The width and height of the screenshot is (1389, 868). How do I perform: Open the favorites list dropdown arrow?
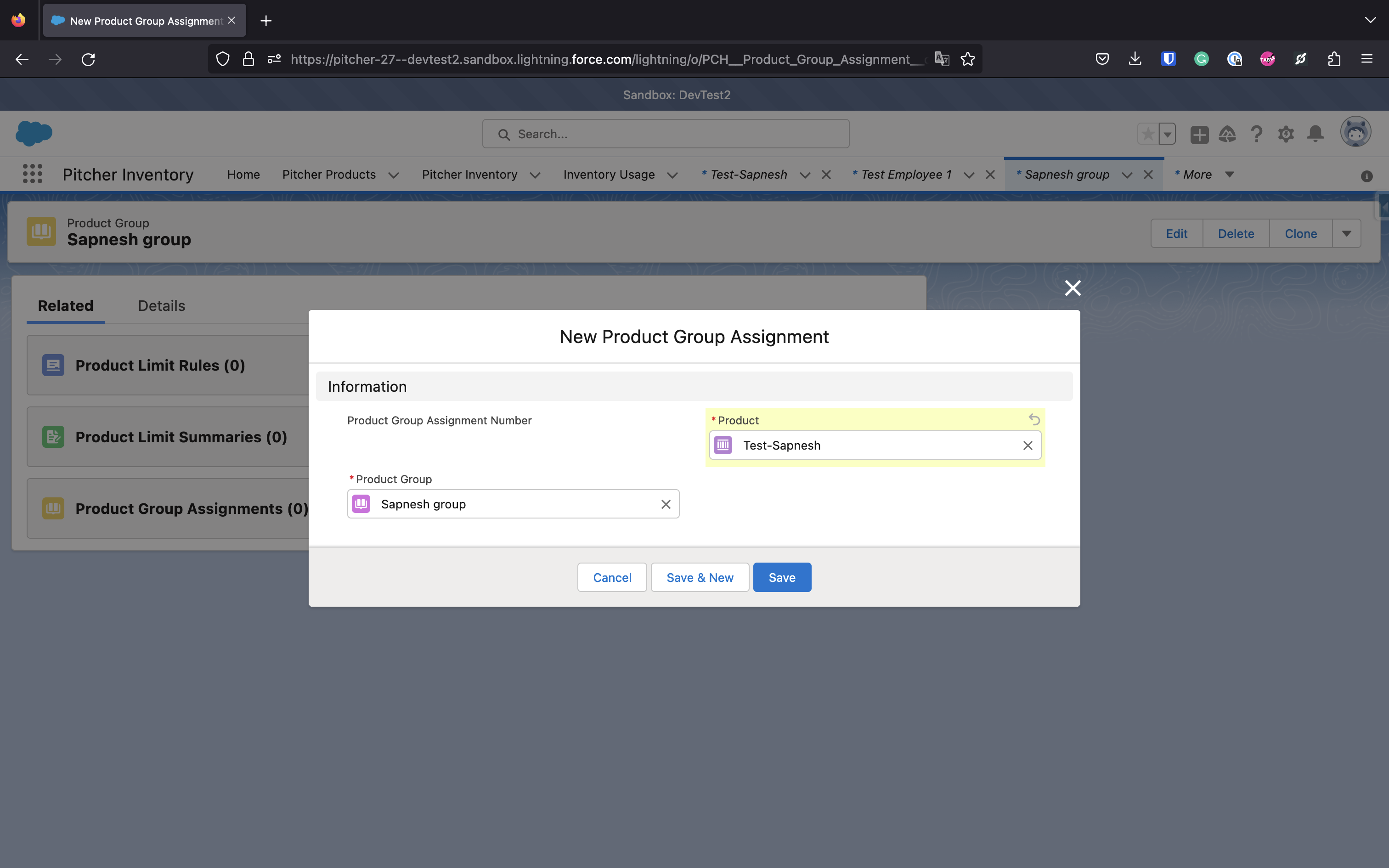click(x=1168, y=134)
